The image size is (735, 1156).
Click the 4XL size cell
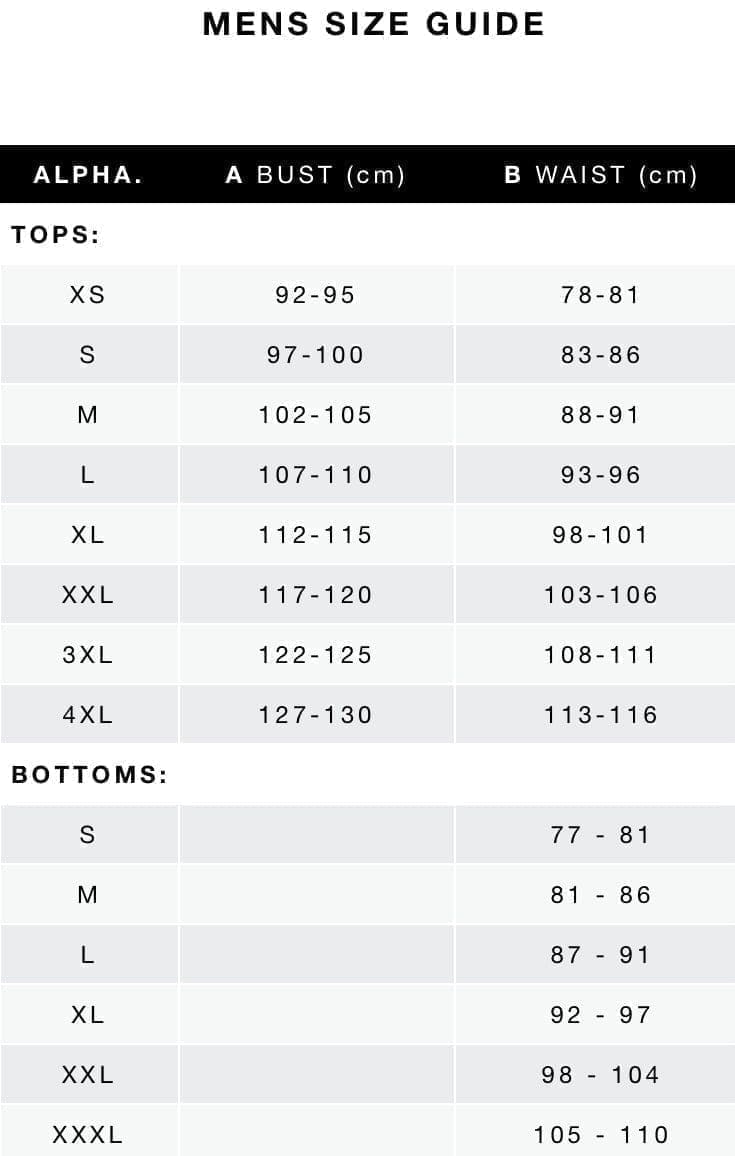click(x=88, y=715)
